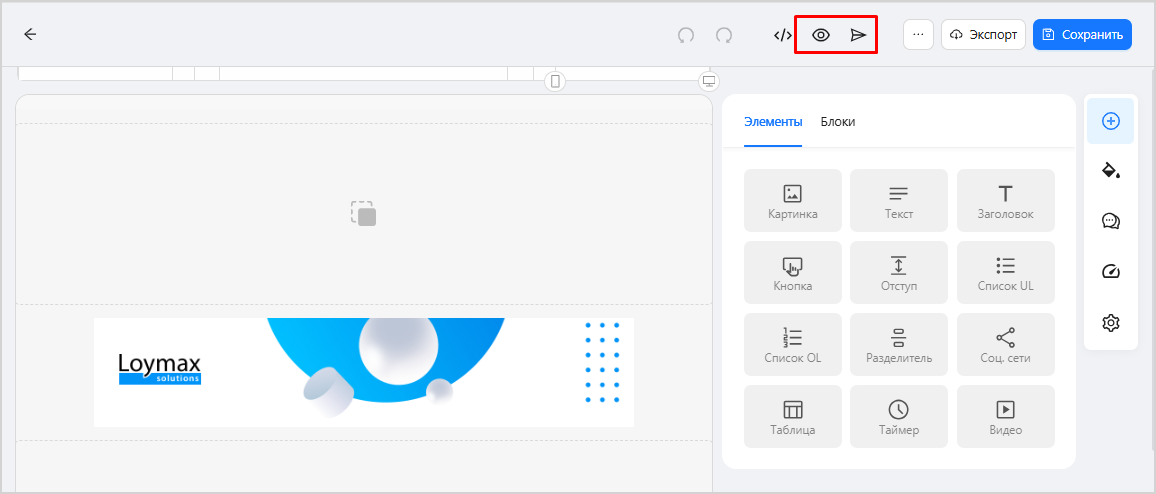Select the Картинка element
Viewport: 1156px width, 494px height.
point(793,201)
